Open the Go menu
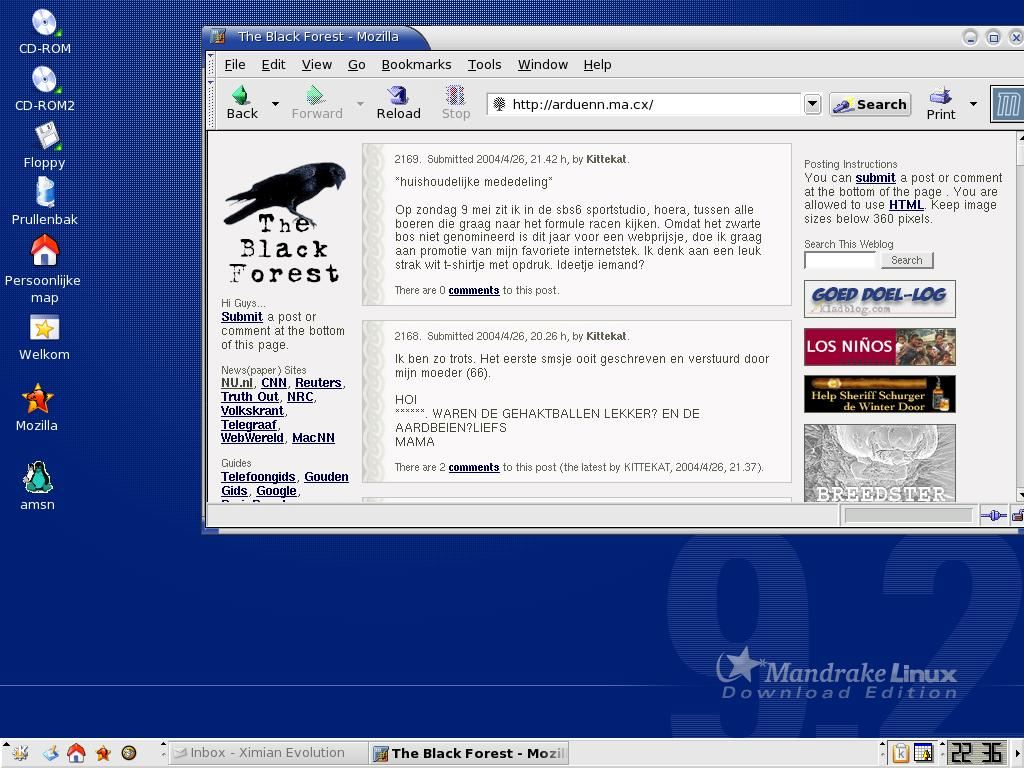1024x768 pixels. point(357,65)
